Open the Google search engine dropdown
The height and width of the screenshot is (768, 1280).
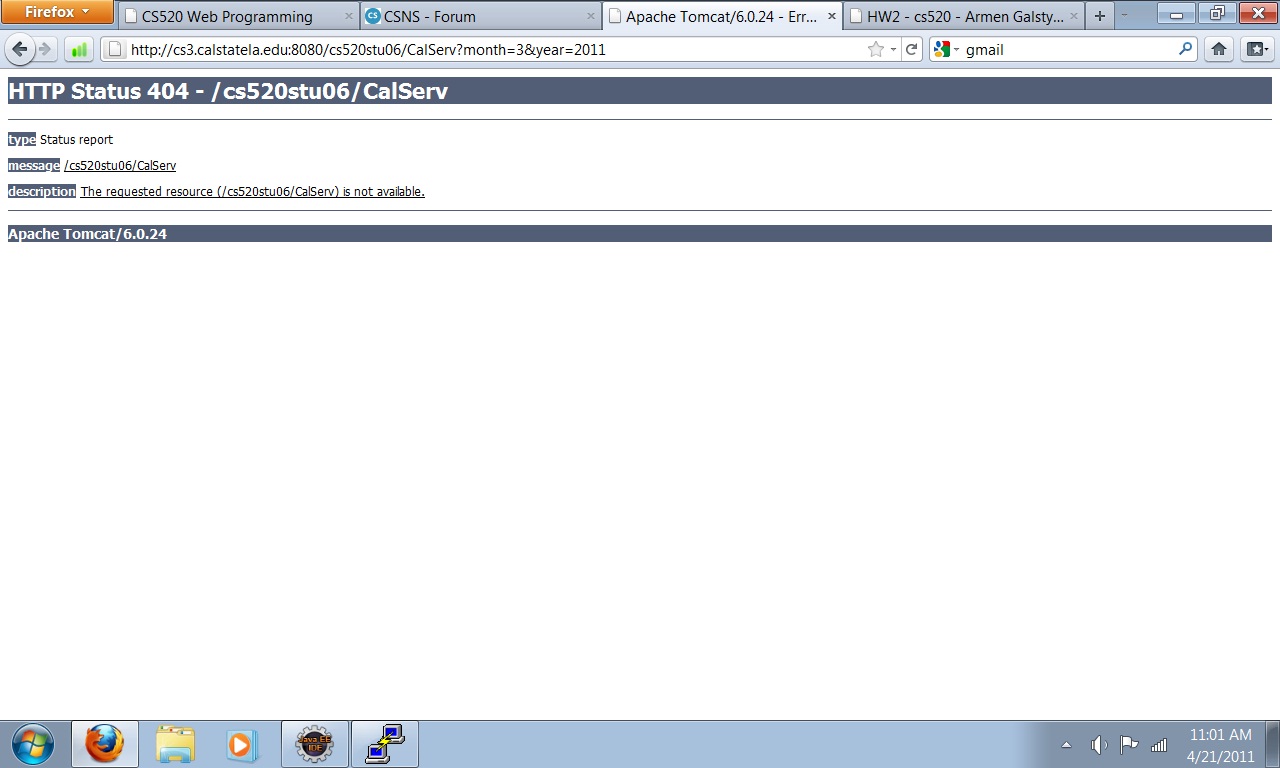point(946,49)
